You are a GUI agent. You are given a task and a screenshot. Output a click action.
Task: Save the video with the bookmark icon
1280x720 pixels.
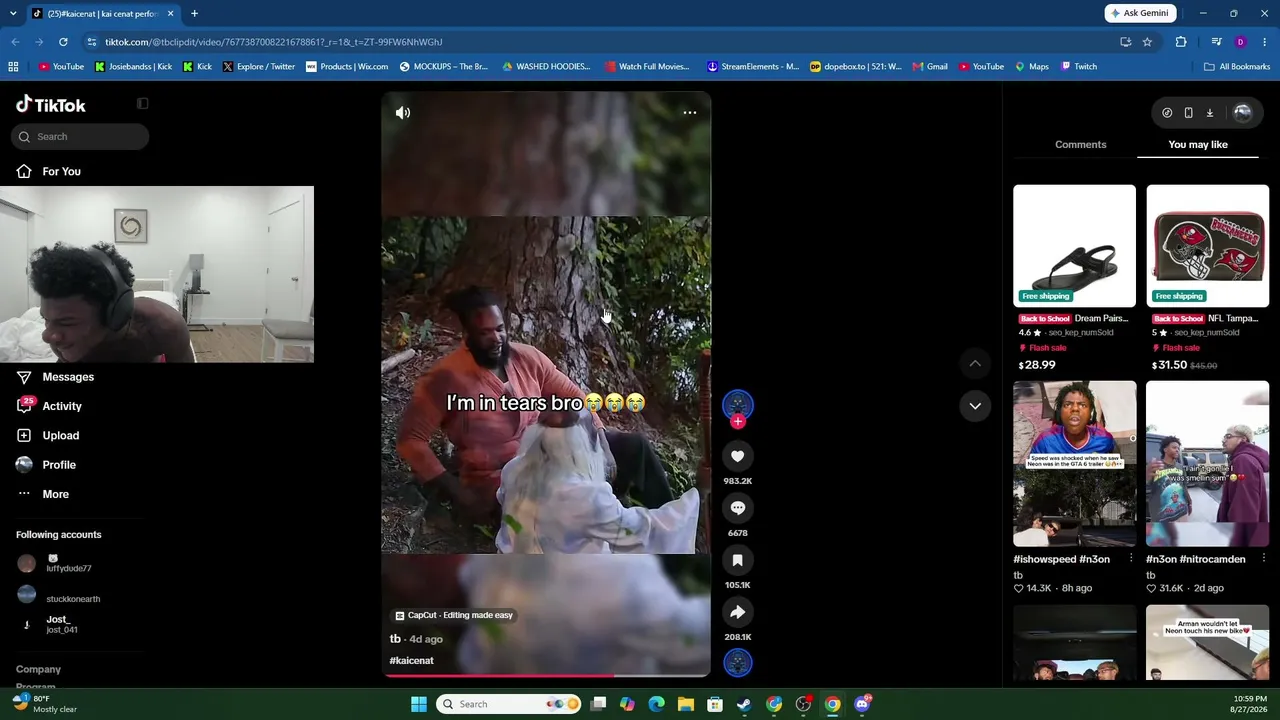[x=738, y=560]
